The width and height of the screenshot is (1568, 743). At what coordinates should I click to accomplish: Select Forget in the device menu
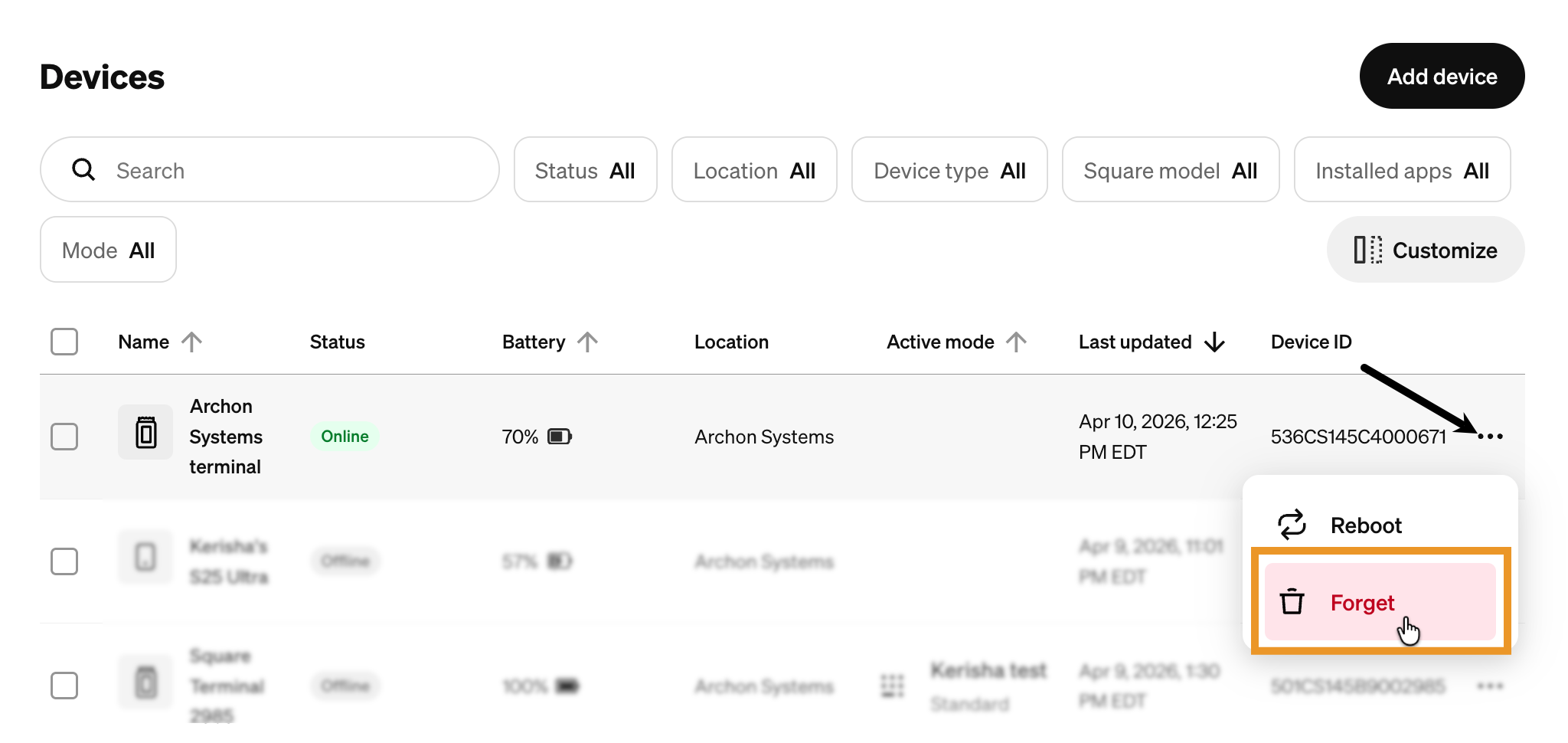[1363, 603]
